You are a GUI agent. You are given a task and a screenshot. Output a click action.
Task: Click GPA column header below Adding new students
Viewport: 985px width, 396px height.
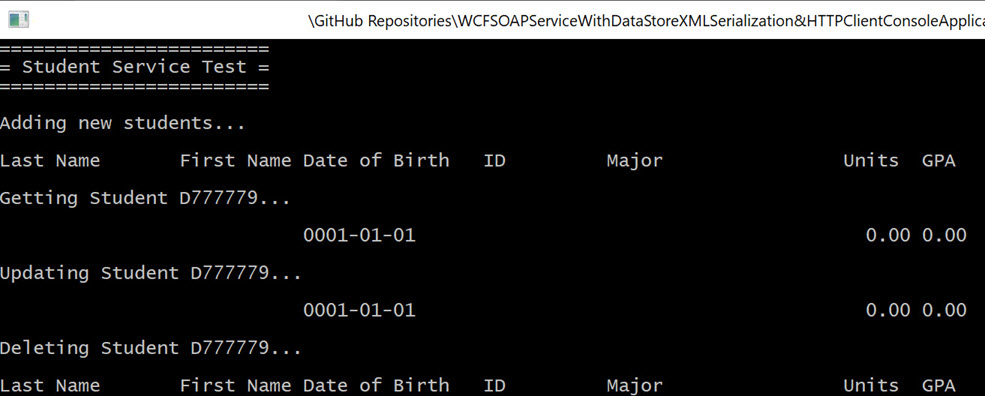[939, 161]
